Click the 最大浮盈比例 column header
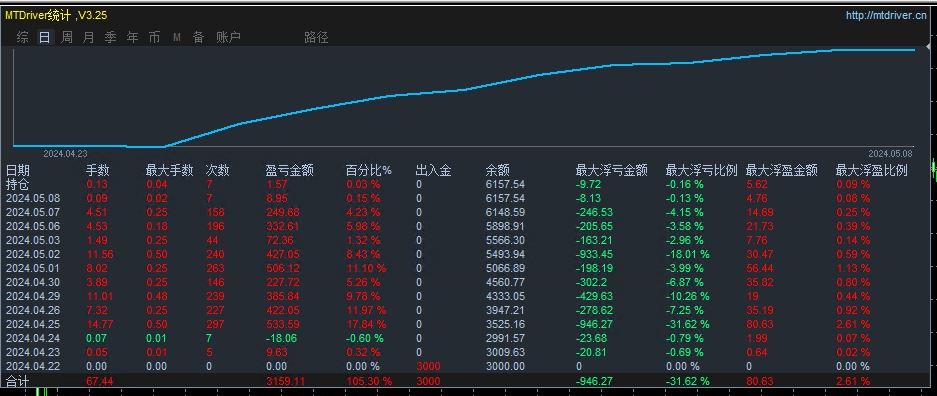This screenshot has height=396, width=937. (x=871, y=171)
